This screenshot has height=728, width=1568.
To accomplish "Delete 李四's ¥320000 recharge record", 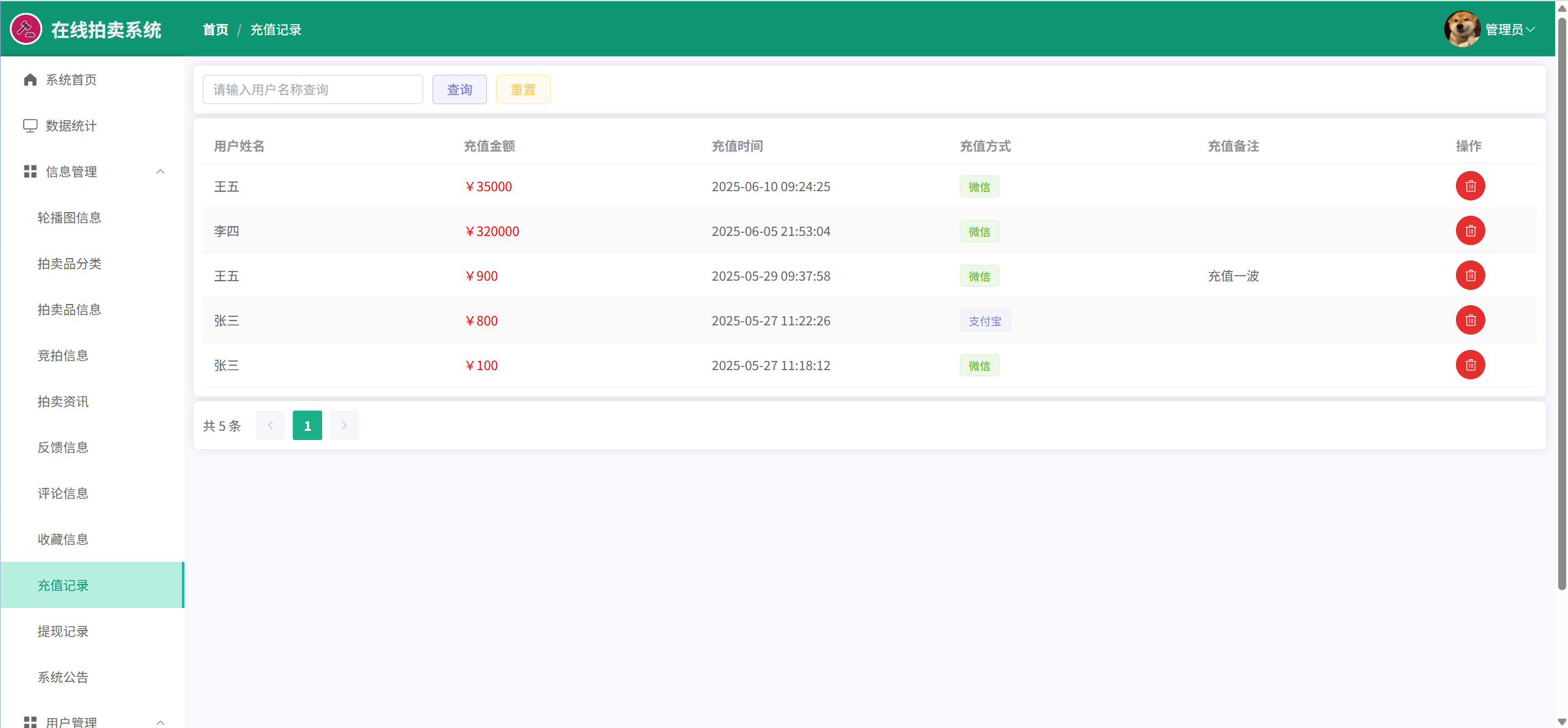I will [x=1470, y=231].
